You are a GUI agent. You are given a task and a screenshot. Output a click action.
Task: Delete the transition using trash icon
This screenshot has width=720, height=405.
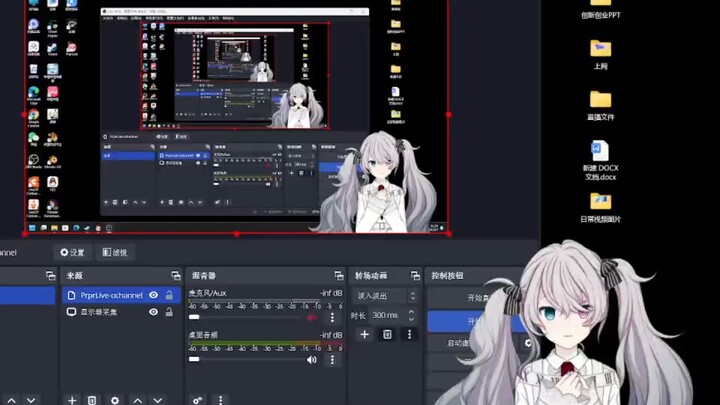[x=387, y=334]
